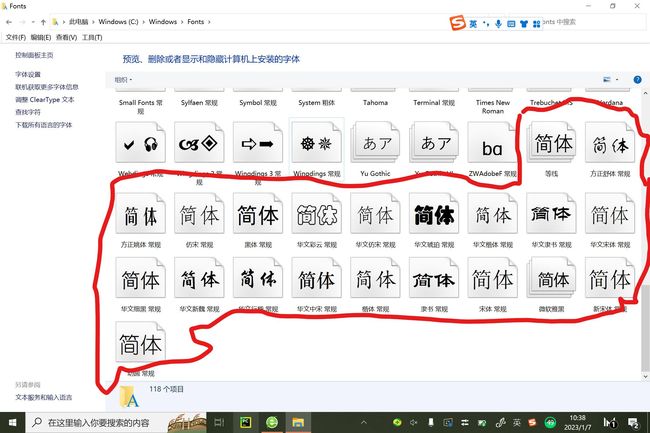Select the 幼圆 font thumbnail

(141, 342)
